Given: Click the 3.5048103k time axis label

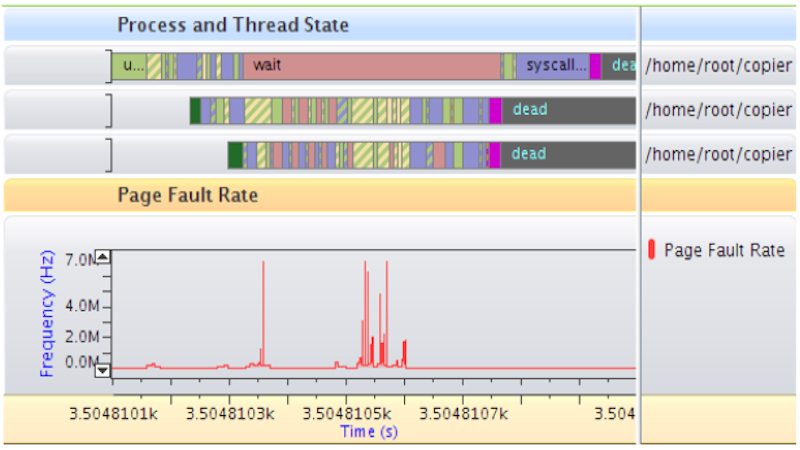Looking at the screenshot, I should point(230,414).
